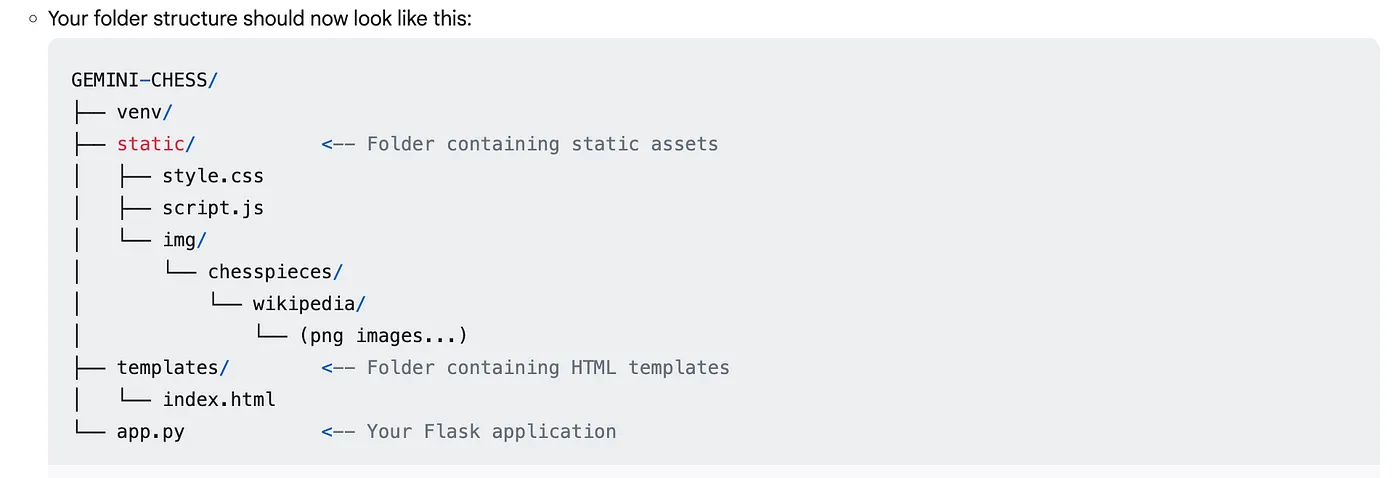This screenshot has width=1400, height=478.
Task: Click index.html under templates
Action: pyautogui.click(x=219, y=400)
